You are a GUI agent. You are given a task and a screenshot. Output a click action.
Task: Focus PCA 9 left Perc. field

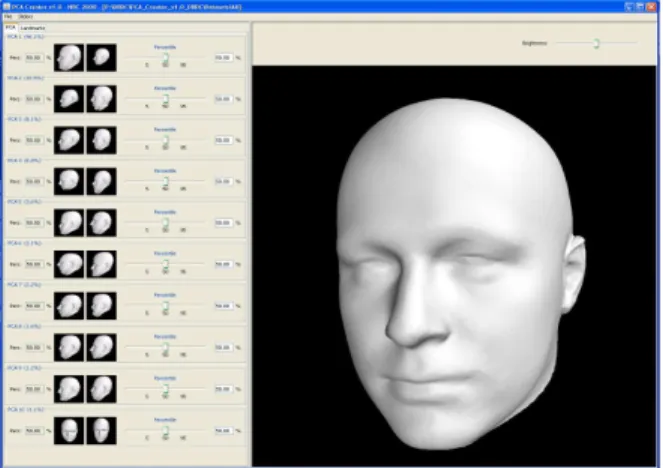(34, 389)
